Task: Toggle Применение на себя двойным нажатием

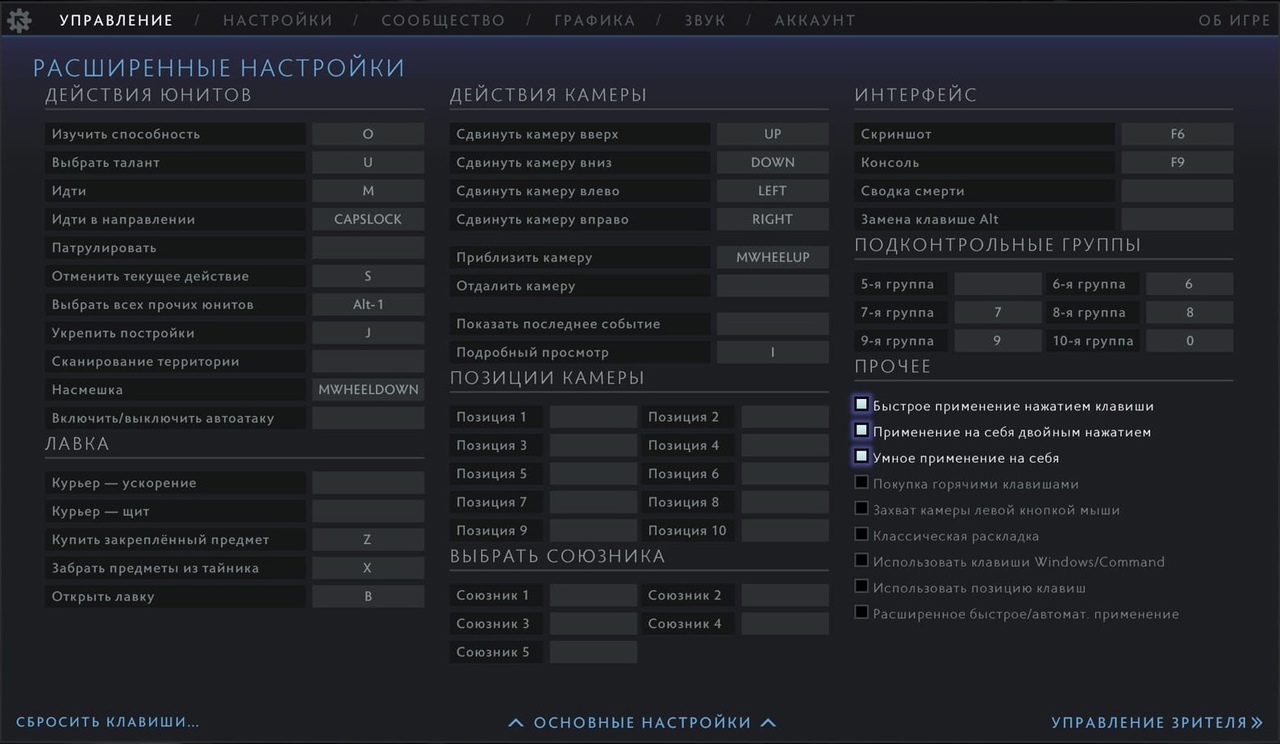Action: [861, 431]
